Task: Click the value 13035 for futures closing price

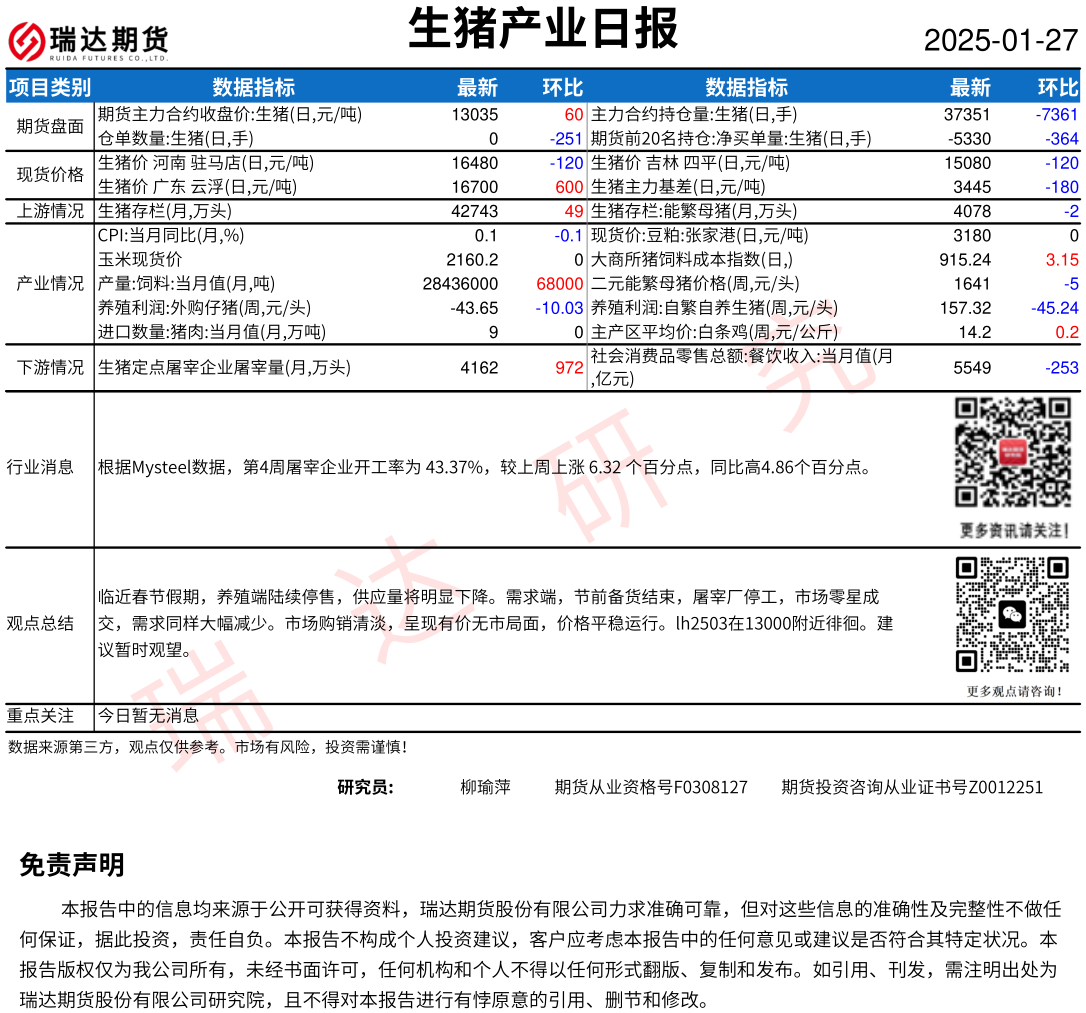Action: (474, 114)
